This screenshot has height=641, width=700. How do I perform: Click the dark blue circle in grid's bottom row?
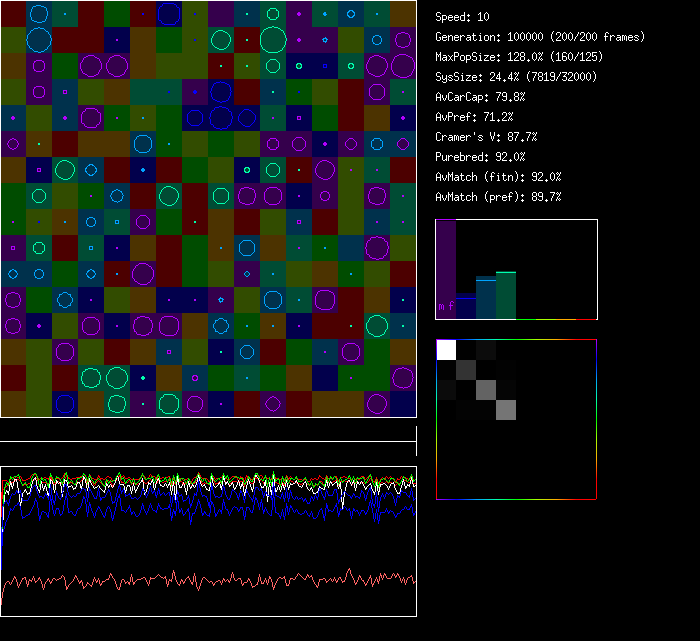(65, 404)
